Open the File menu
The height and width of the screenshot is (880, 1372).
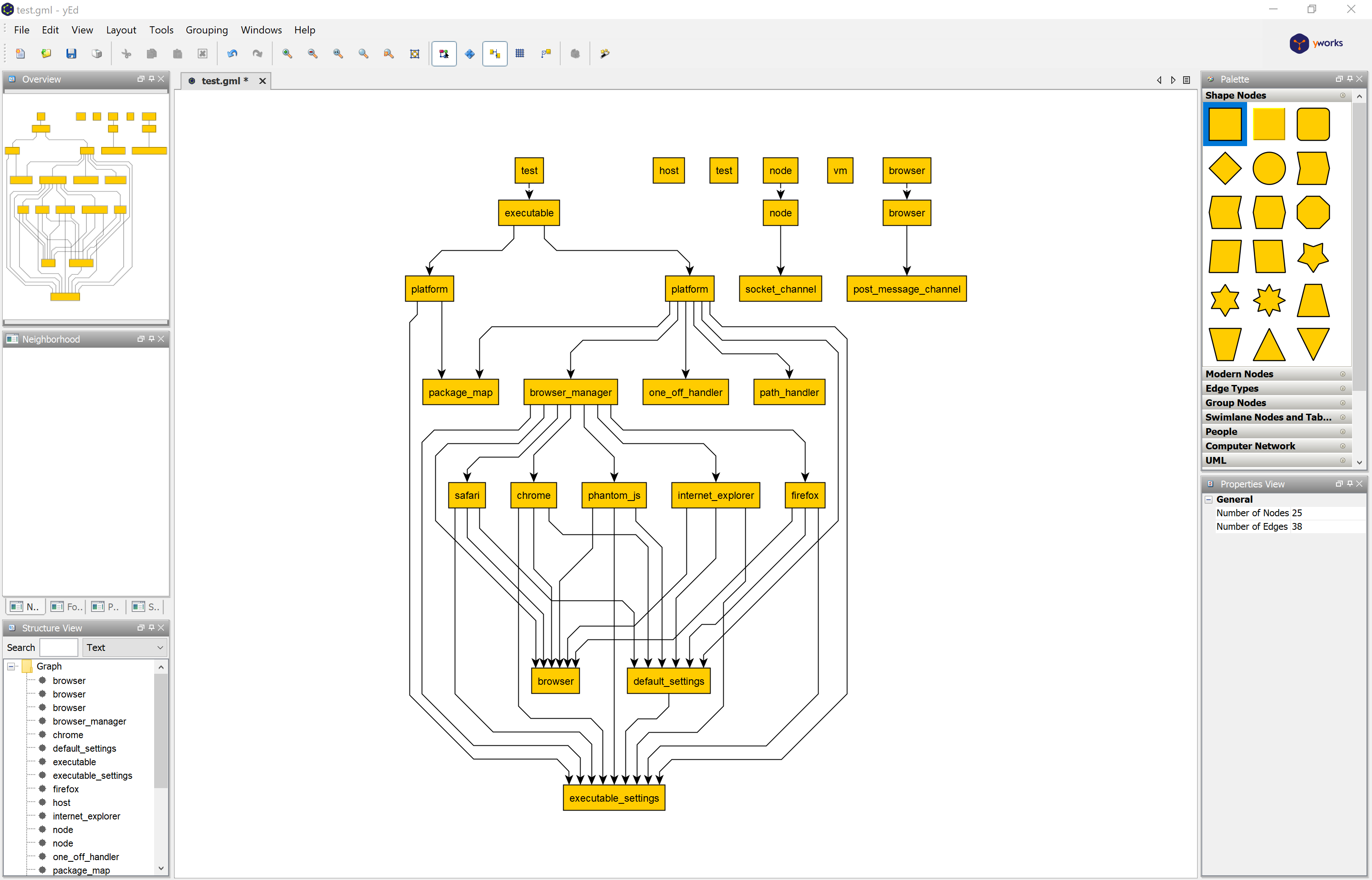click(22, 30)
